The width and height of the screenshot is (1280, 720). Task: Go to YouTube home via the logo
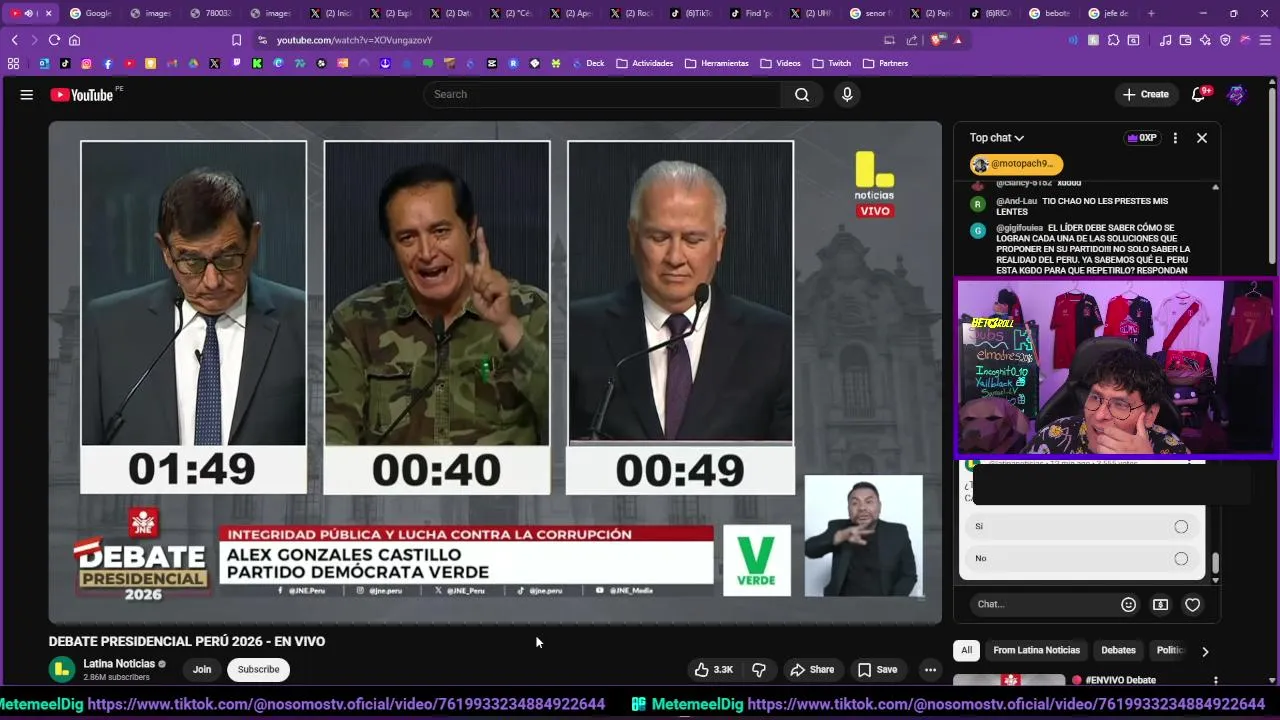tap(82, 94)
